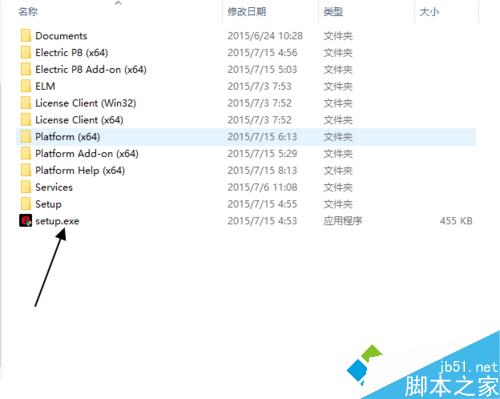Sort by the 大小 column header

(429, 12)
